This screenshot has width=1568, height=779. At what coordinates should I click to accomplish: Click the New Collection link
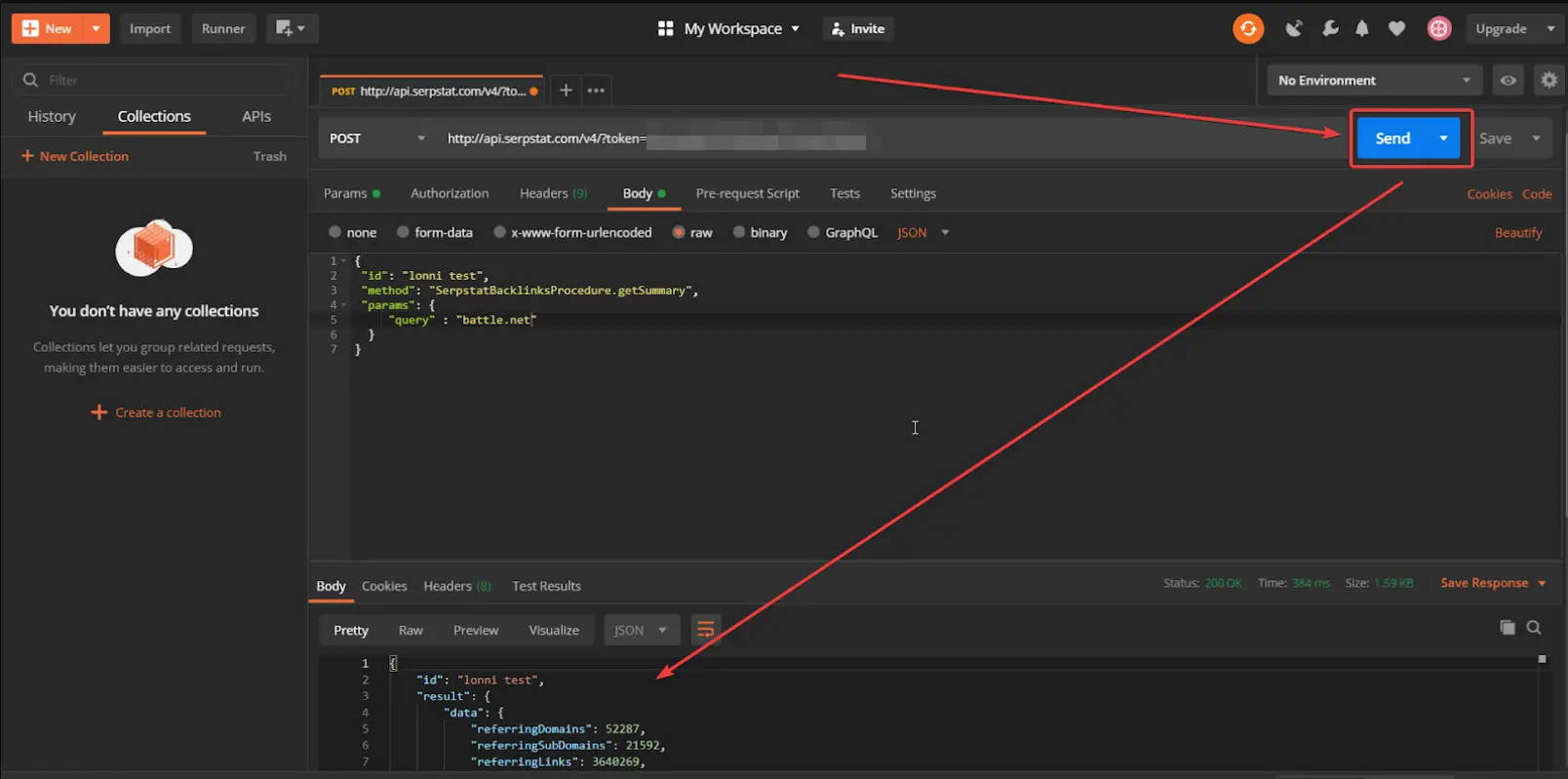pos(75,156)
